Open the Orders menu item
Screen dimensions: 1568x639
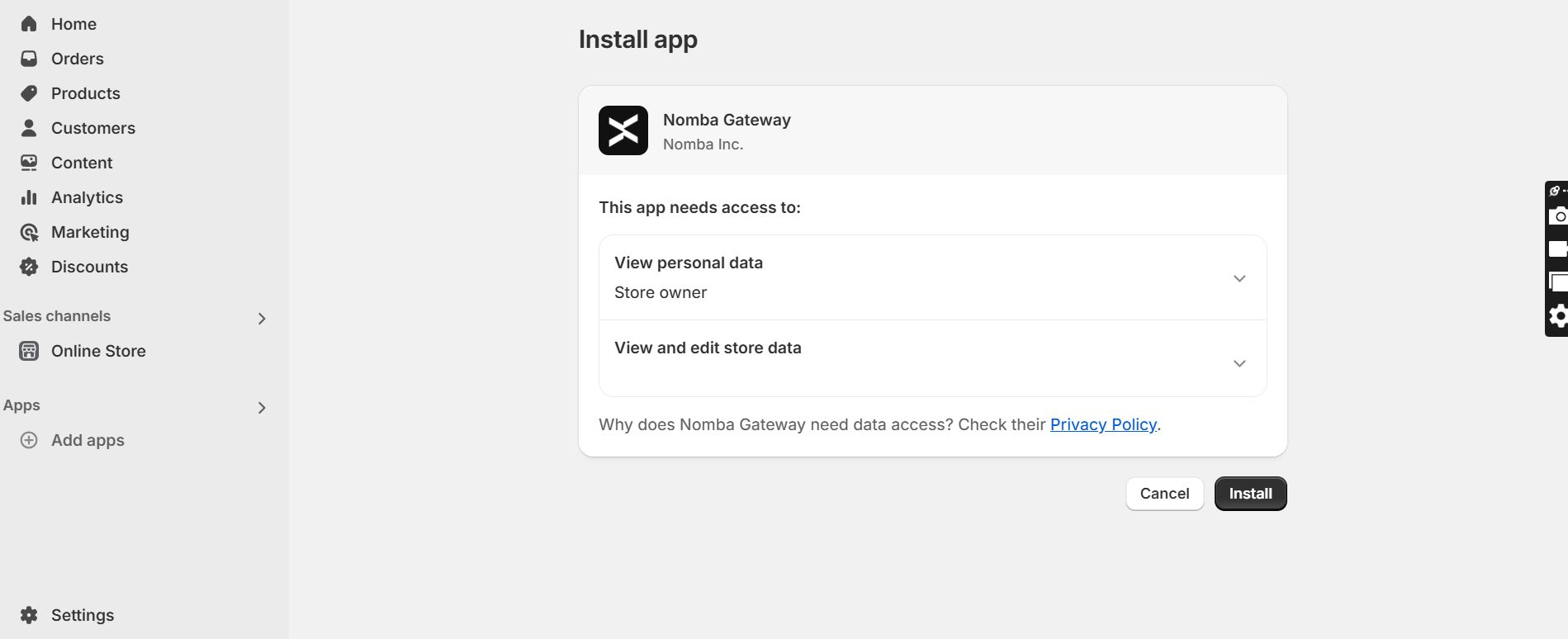(78, 59)
